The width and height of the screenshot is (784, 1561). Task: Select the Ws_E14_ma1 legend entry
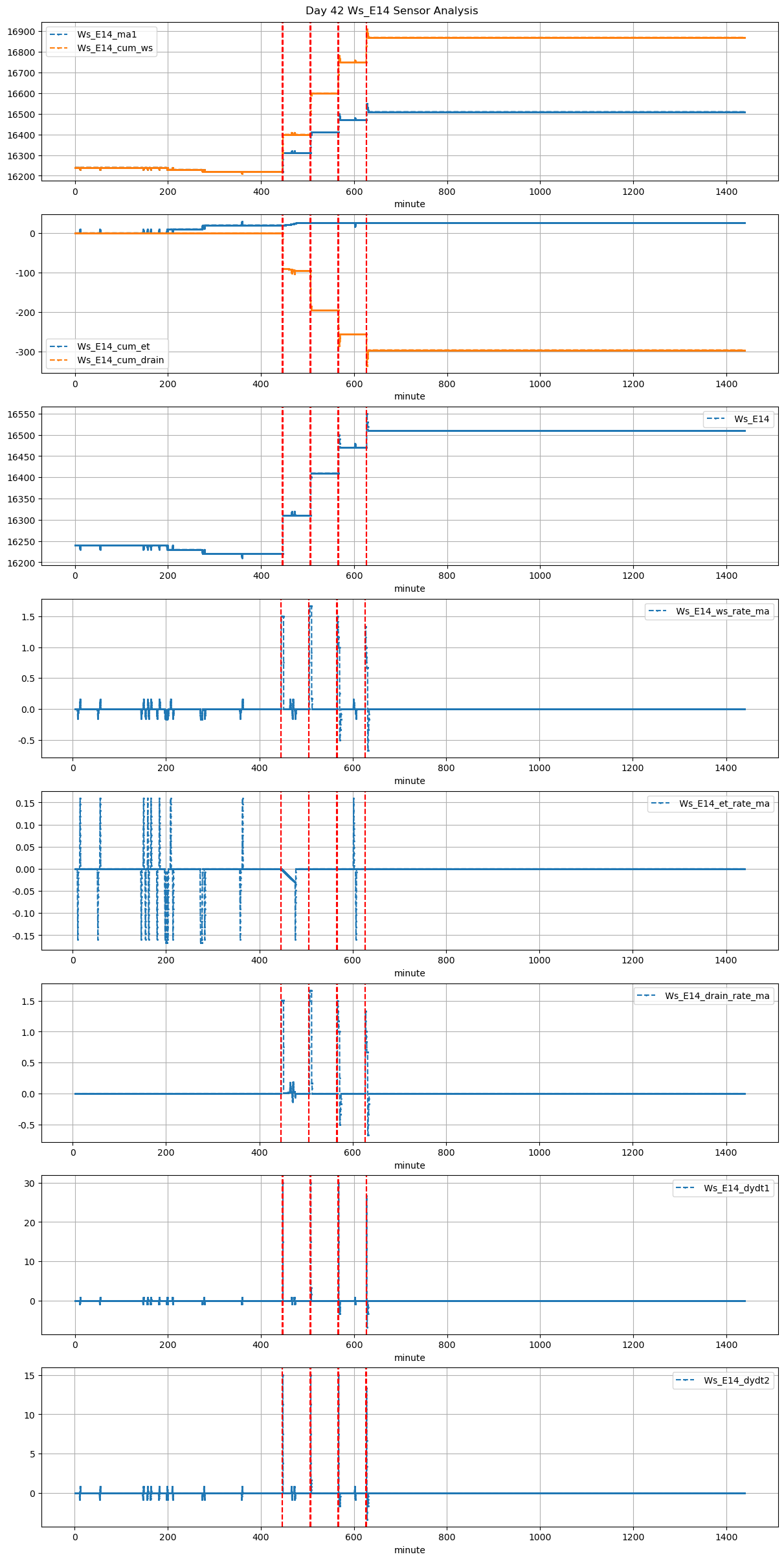(107, 34)
